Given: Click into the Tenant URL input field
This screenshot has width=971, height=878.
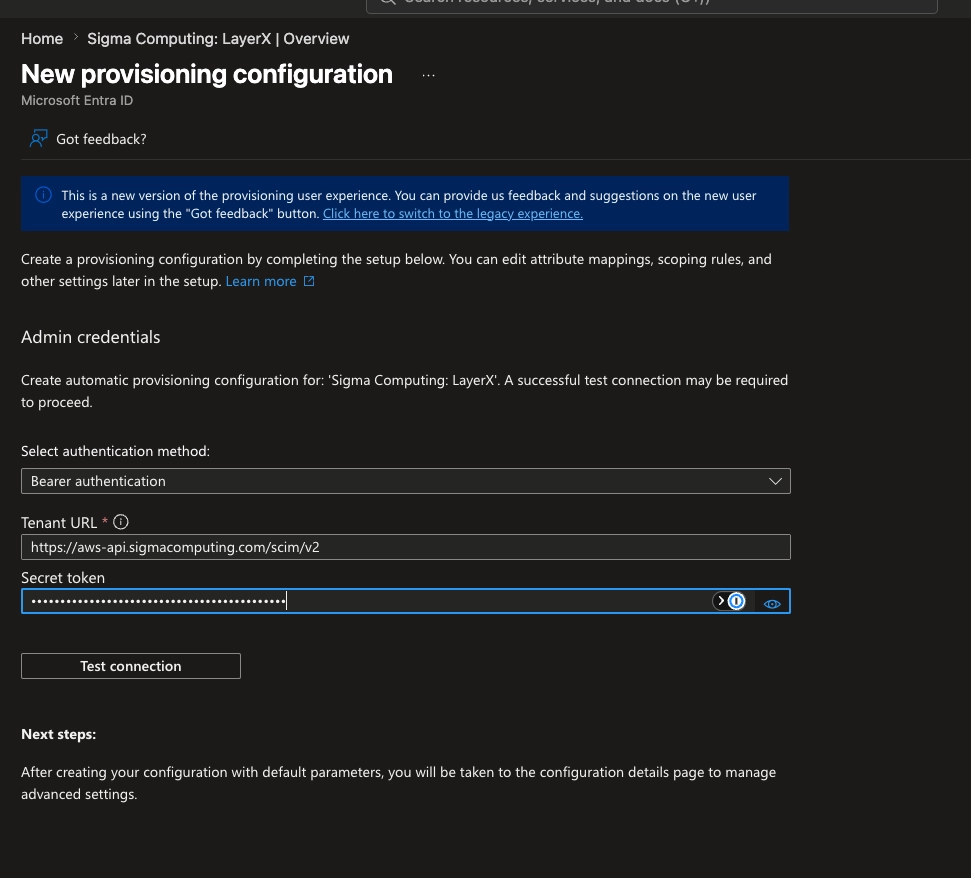Looking at the screenshot, I should pos(406,547).
